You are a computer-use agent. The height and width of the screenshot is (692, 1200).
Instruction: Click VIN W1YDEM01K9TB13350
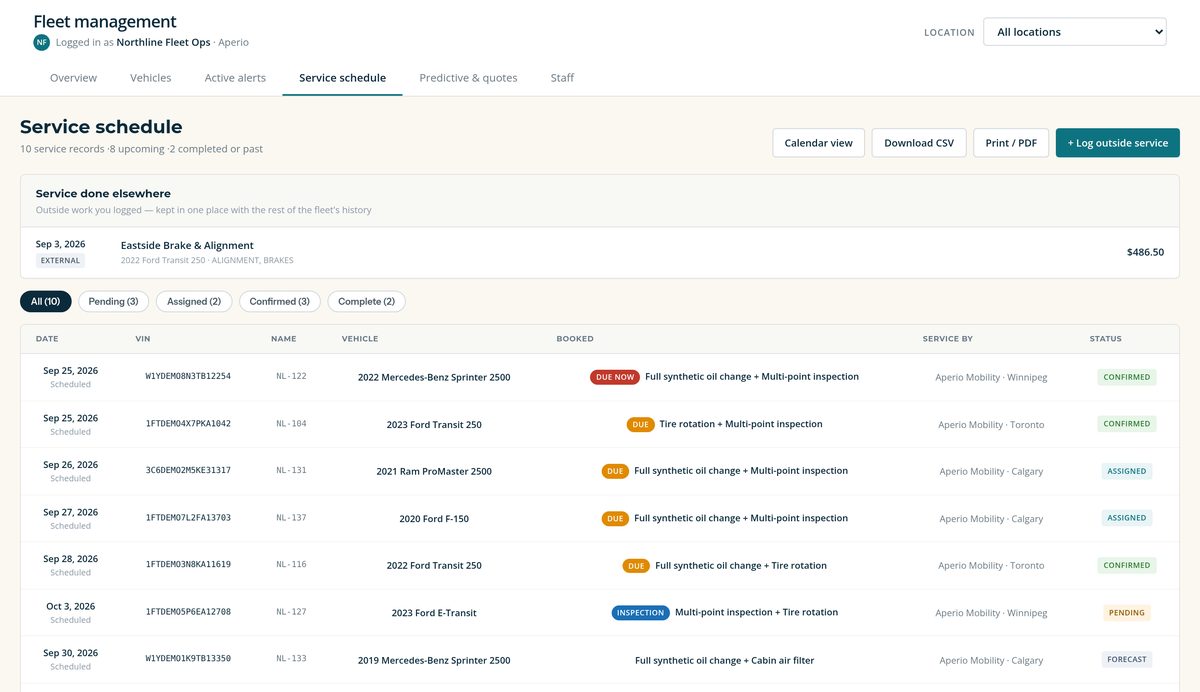[x=188, y=659]
